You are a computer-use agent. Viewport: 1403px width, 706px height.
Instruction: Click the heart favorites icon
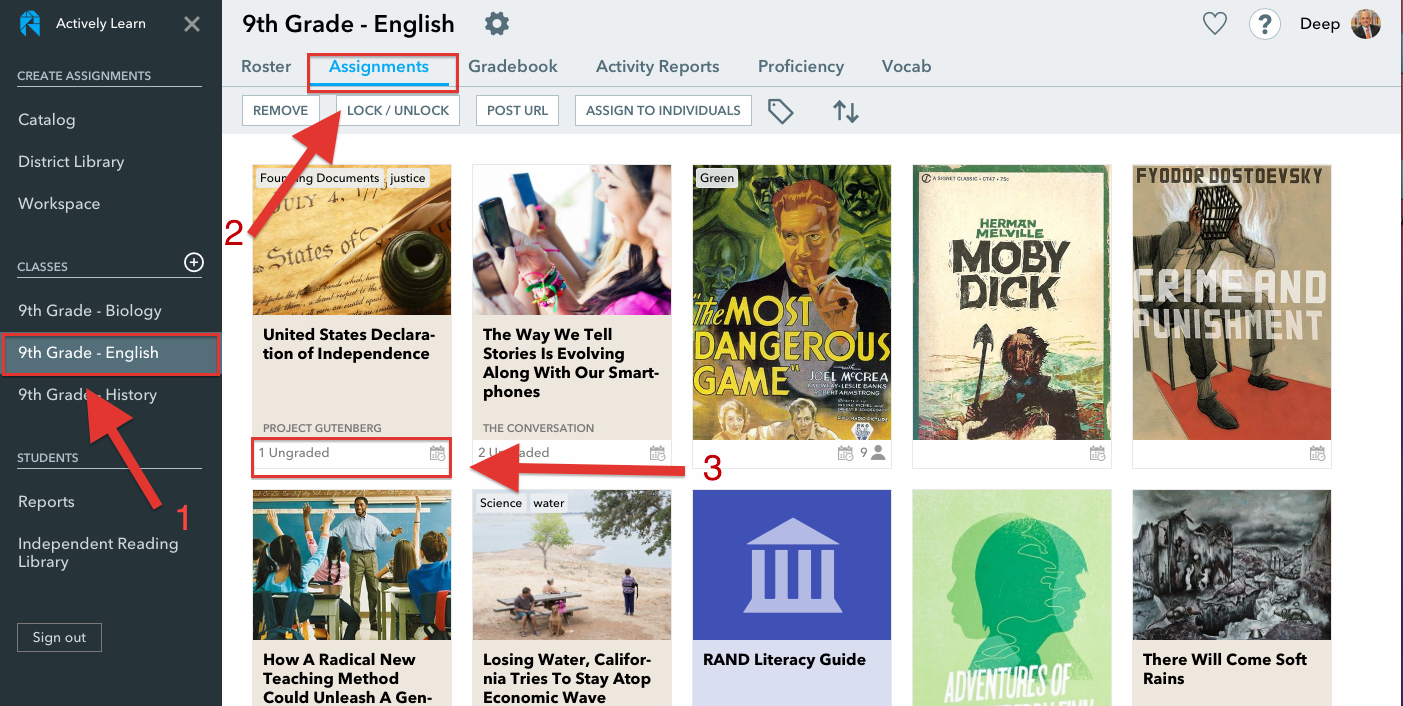(x=1214, y=24)
